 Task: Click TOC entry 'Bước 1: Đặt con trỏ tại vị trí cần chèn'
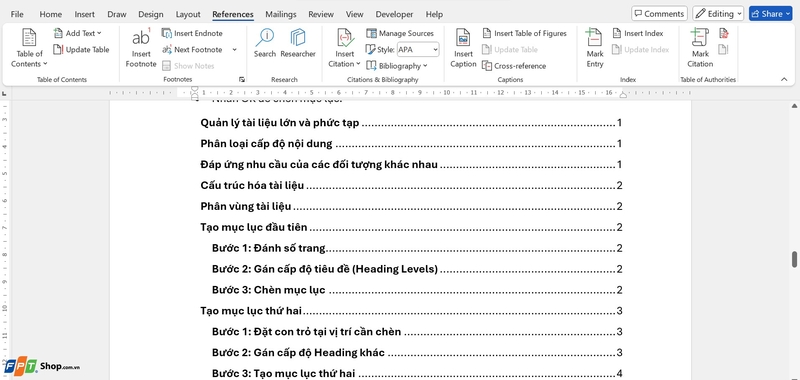click(x=417, y=332)
